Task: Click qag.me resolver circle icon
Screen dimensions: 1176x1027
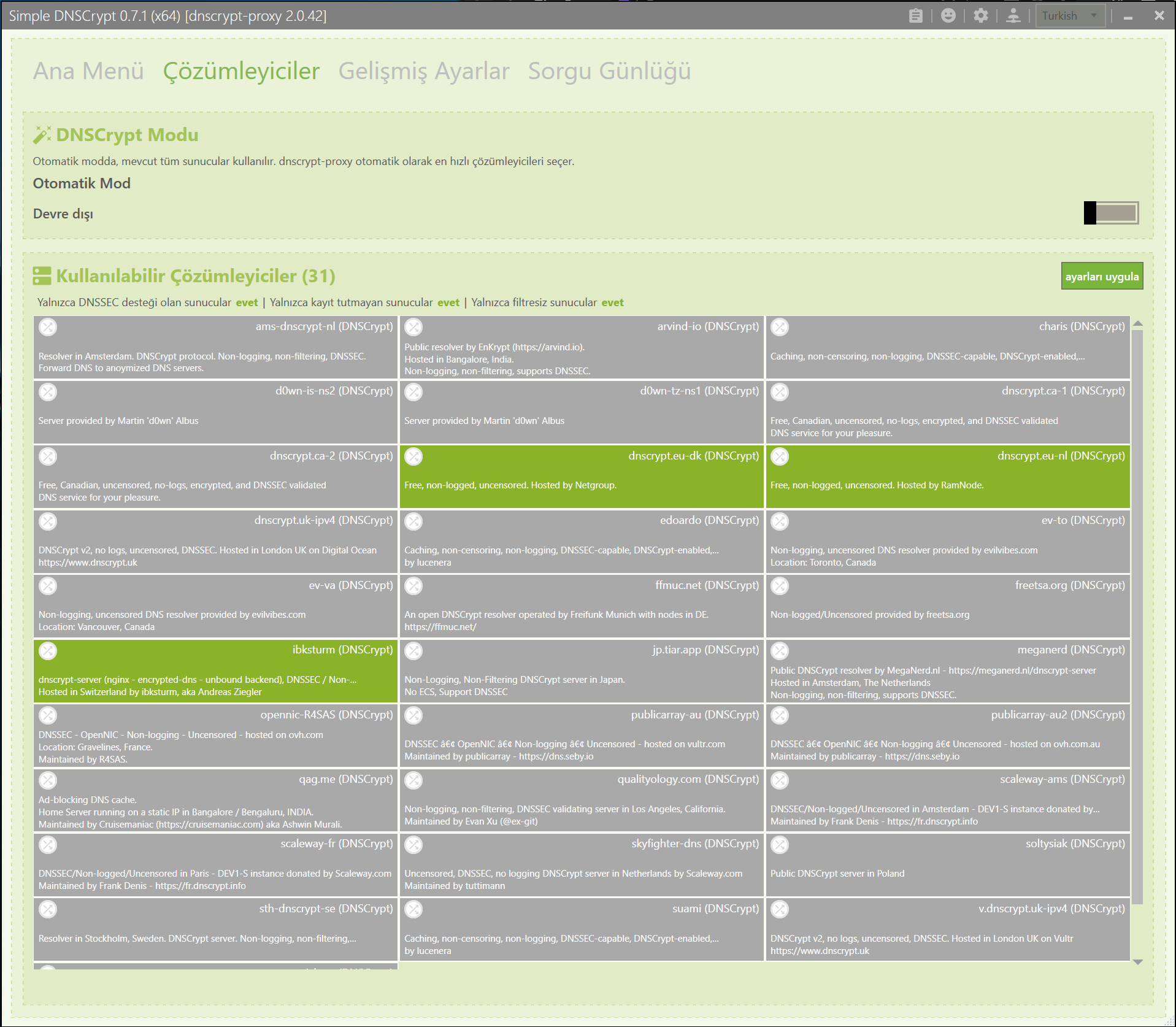Action: pos(48,780)
